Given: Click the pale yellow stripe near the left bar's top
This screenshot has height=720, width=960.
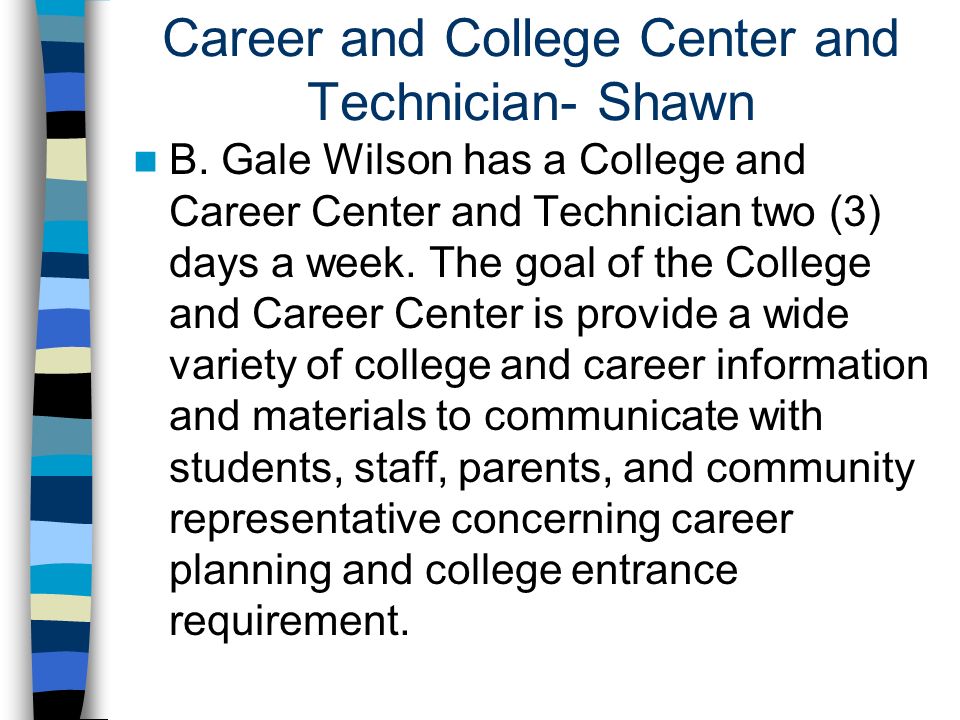Looking at the screenshot, I should coord(66,159).
